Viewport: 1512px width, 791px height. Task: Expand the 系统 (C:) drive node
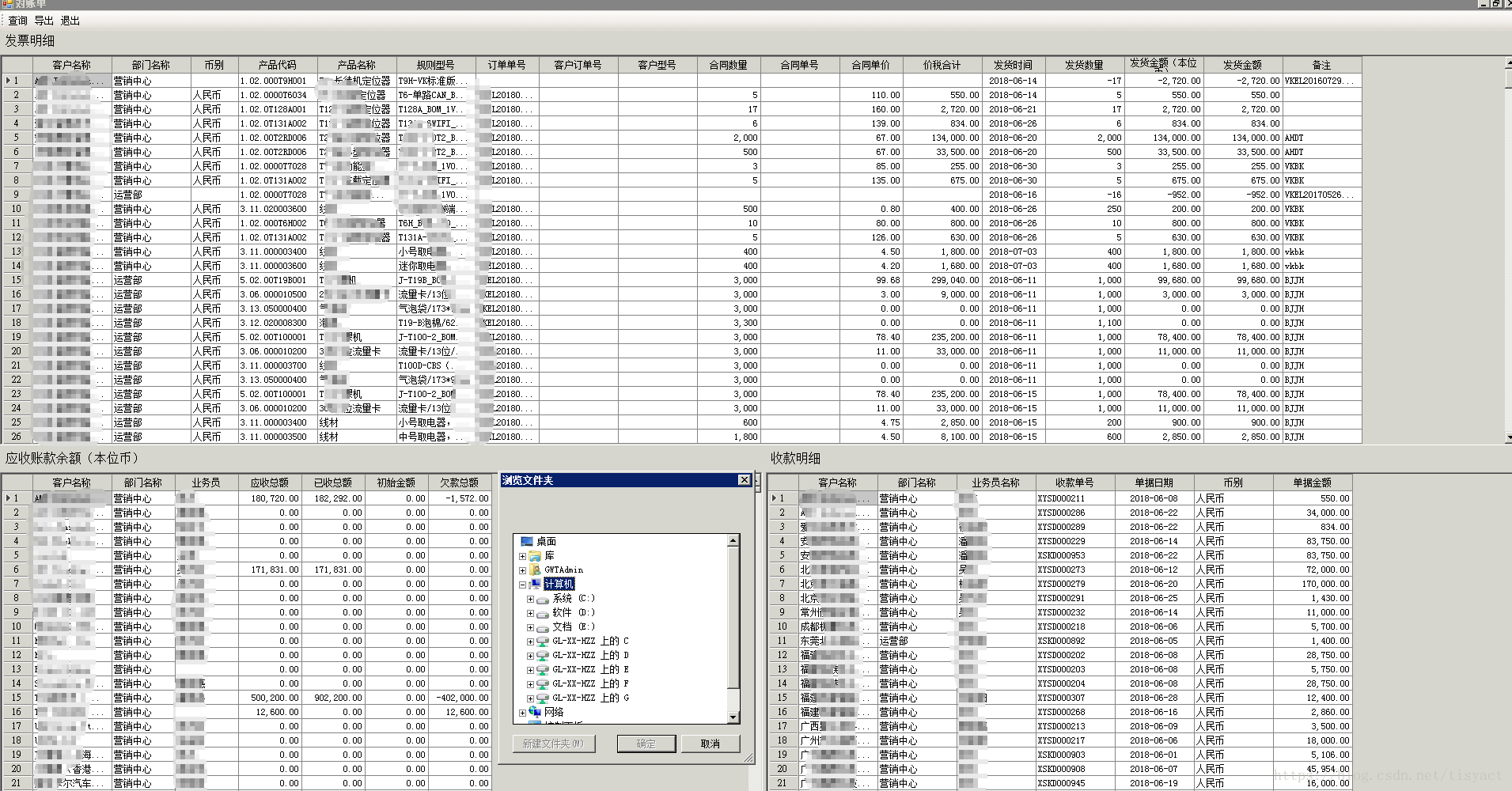coord(530,599)
